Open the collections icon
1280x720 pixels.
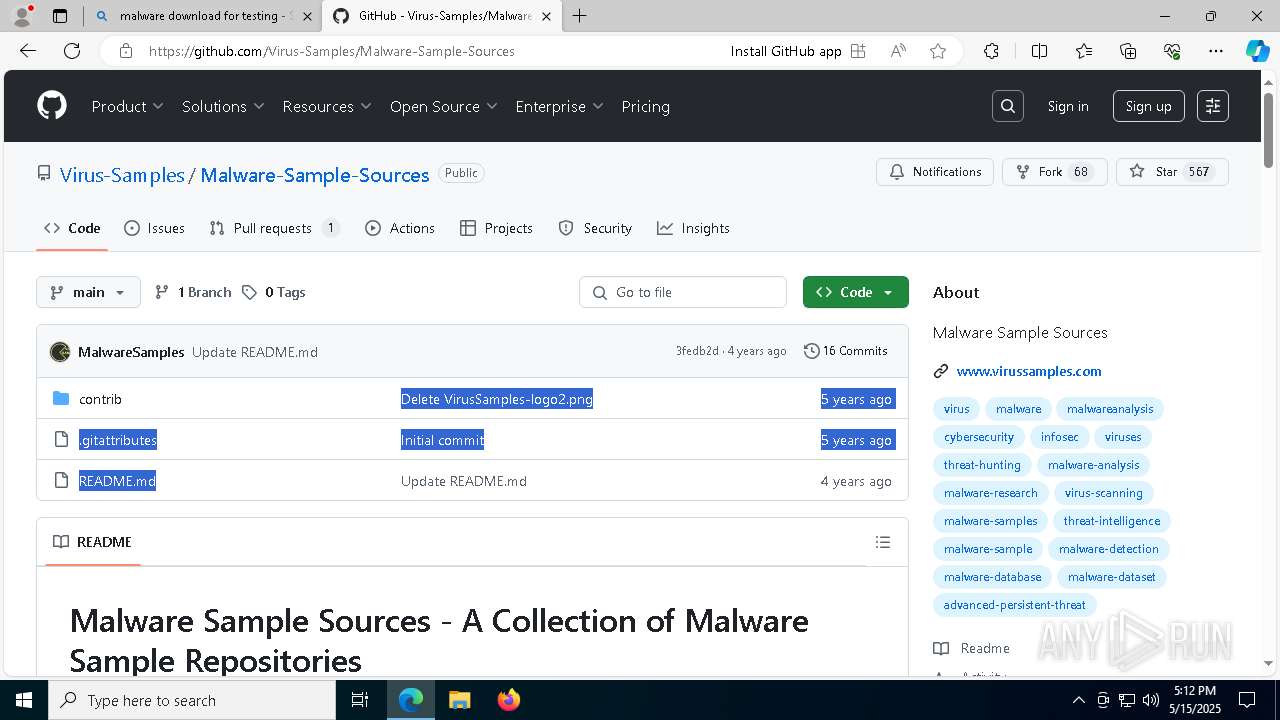point(1128,51)
